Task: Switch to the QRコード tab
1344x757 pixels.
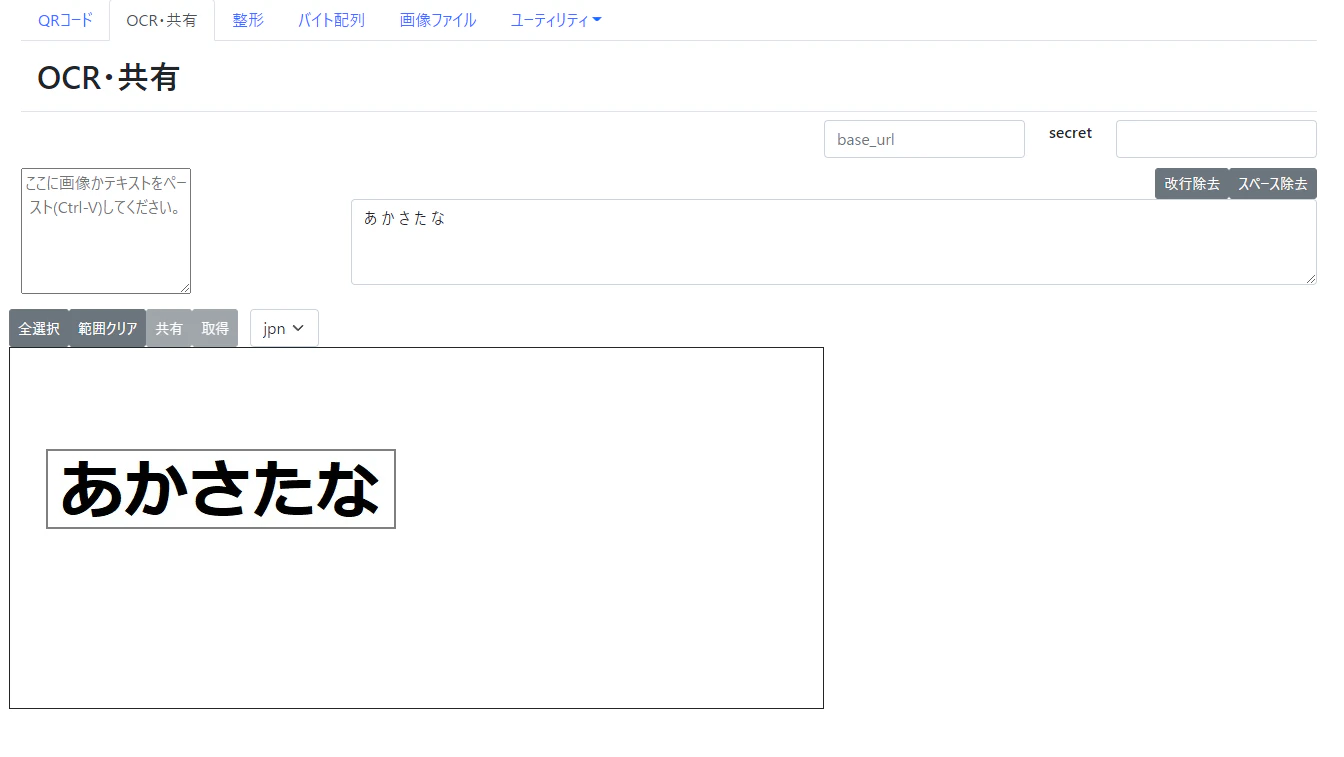Action: [65, 20]
